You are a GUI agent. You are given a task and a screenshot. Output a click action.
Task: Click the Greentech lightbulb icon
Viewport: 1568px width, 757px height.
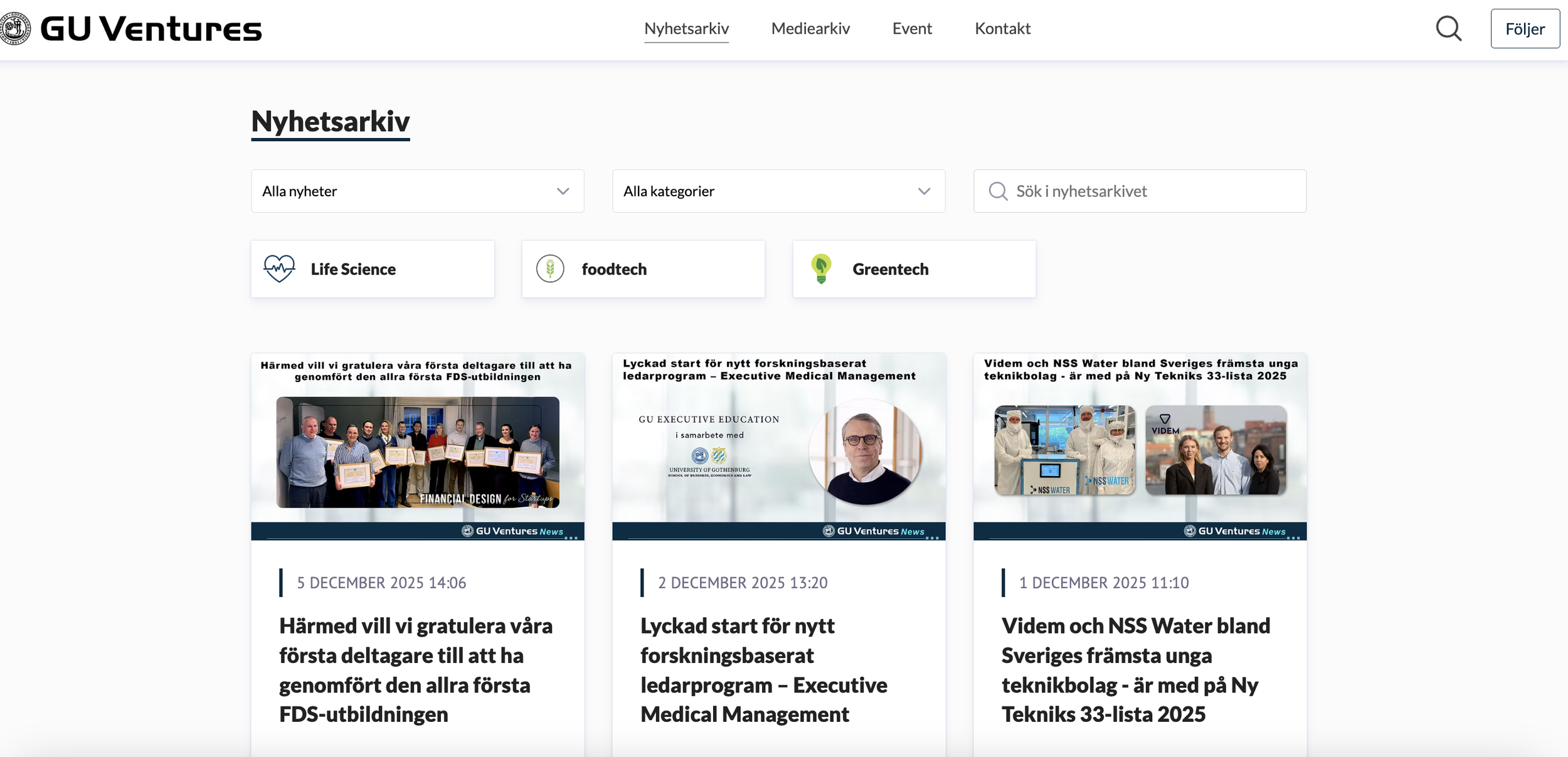pyautogui.click(x=821, y=269)
